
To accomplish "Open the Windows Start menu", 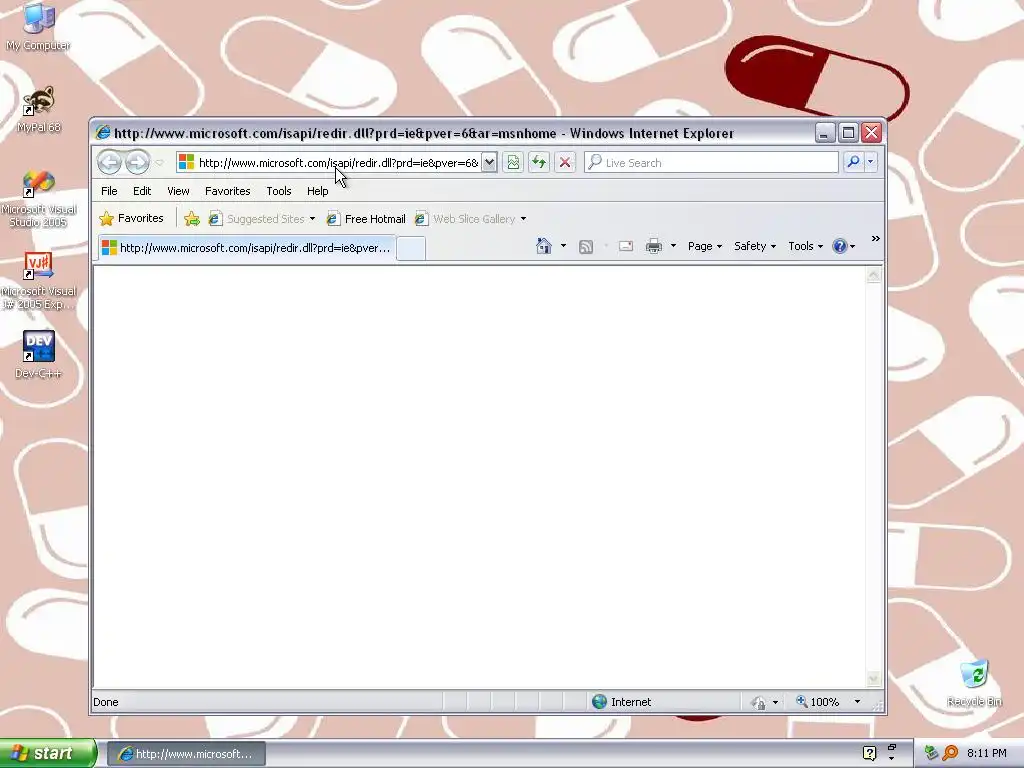I will point(48,754).
